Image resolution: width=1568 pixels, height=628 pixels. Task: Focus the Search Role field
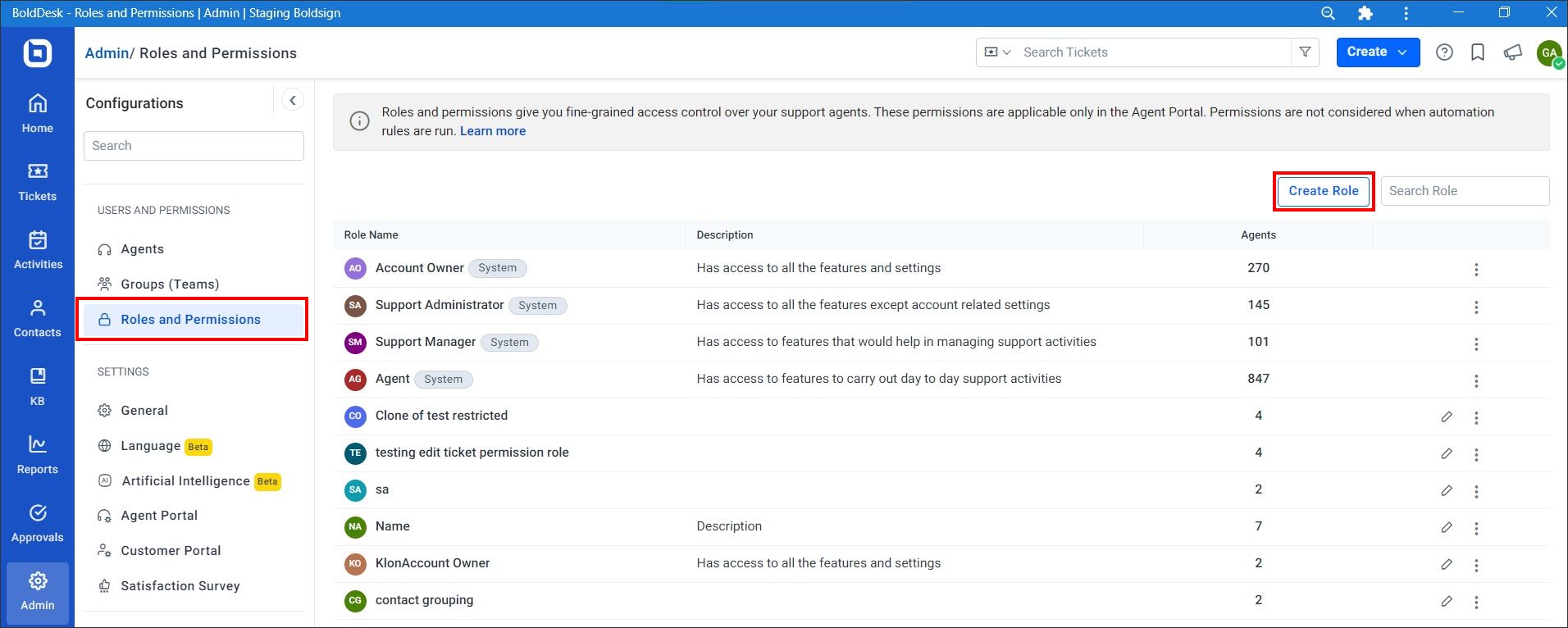(x=1465, y=191)
